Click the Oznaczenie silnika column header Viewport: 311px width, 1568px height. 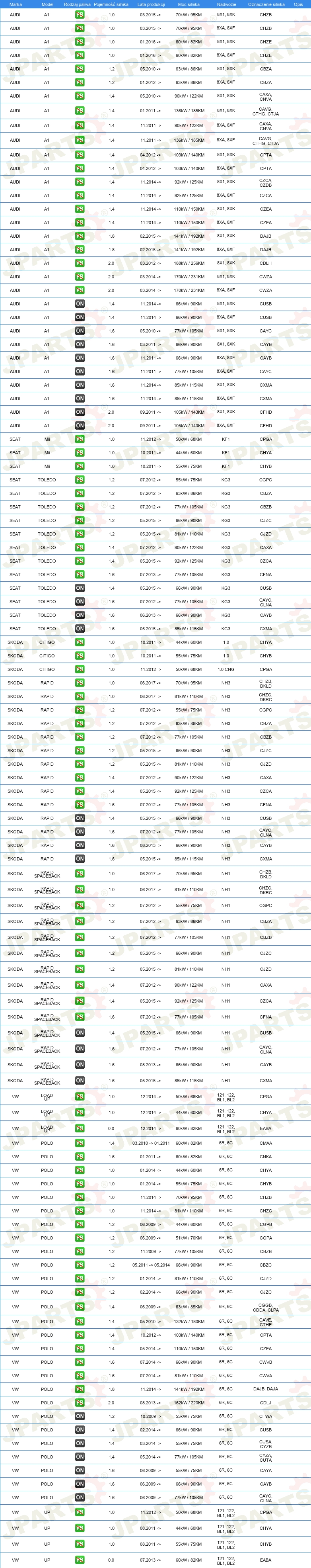point(266,4)
